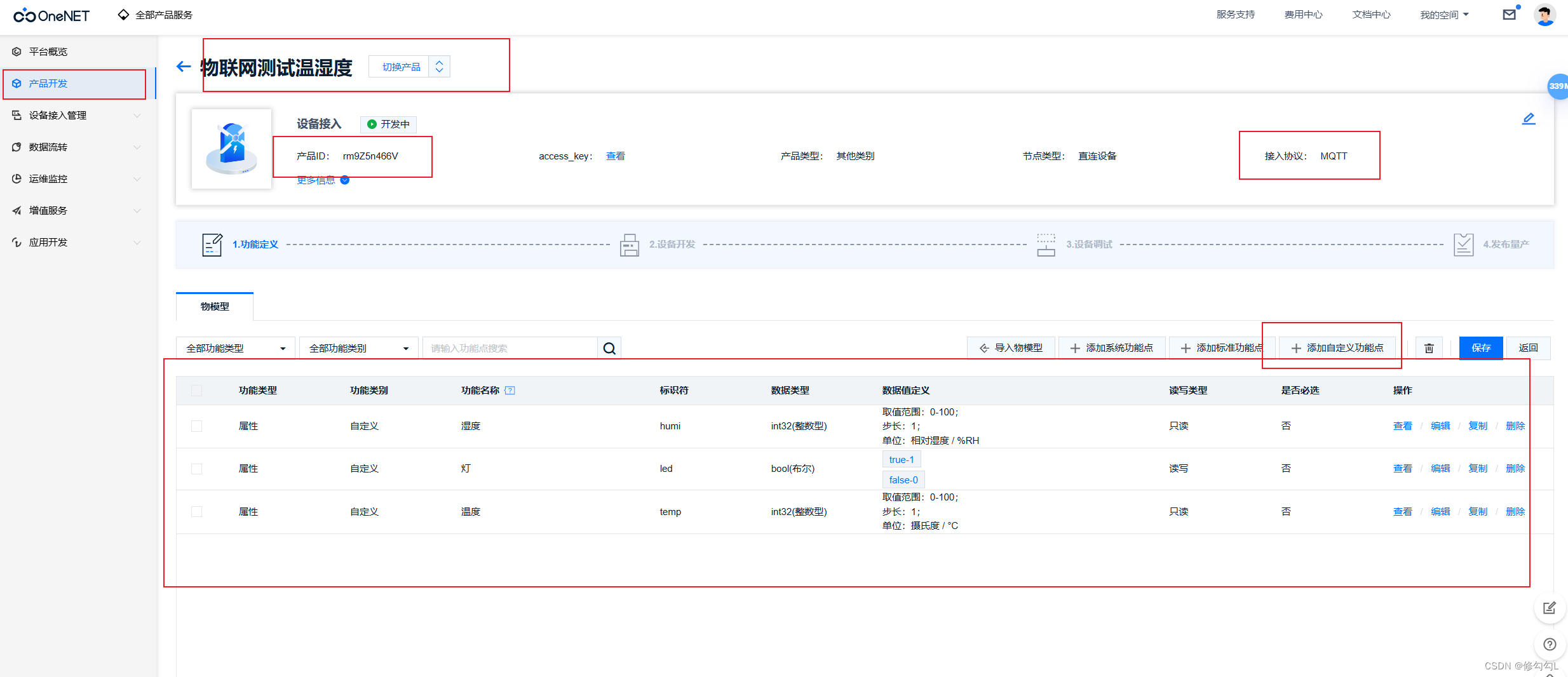Open the mail notification icon
This screenshot has width=1568, height=677.
(x=1510, y=14)
